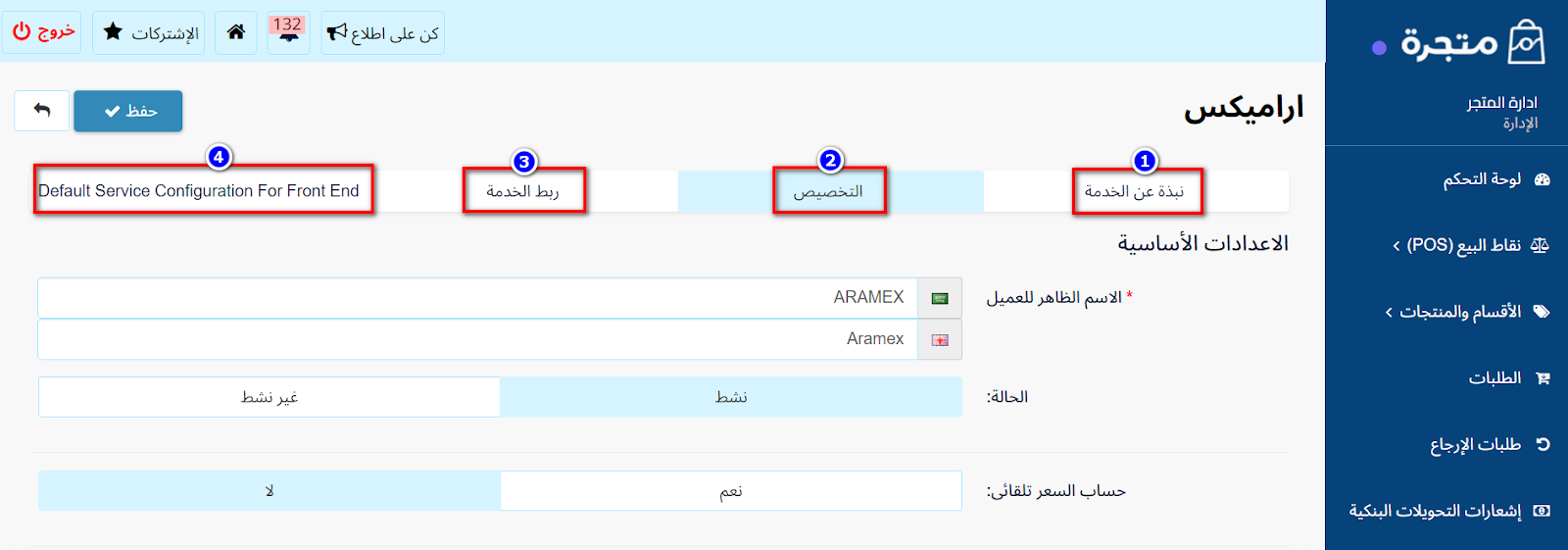This screenshot has height=550, width=1568.
Task: Open the الإشتراكات subscriptions button
Action: (149, 32)
